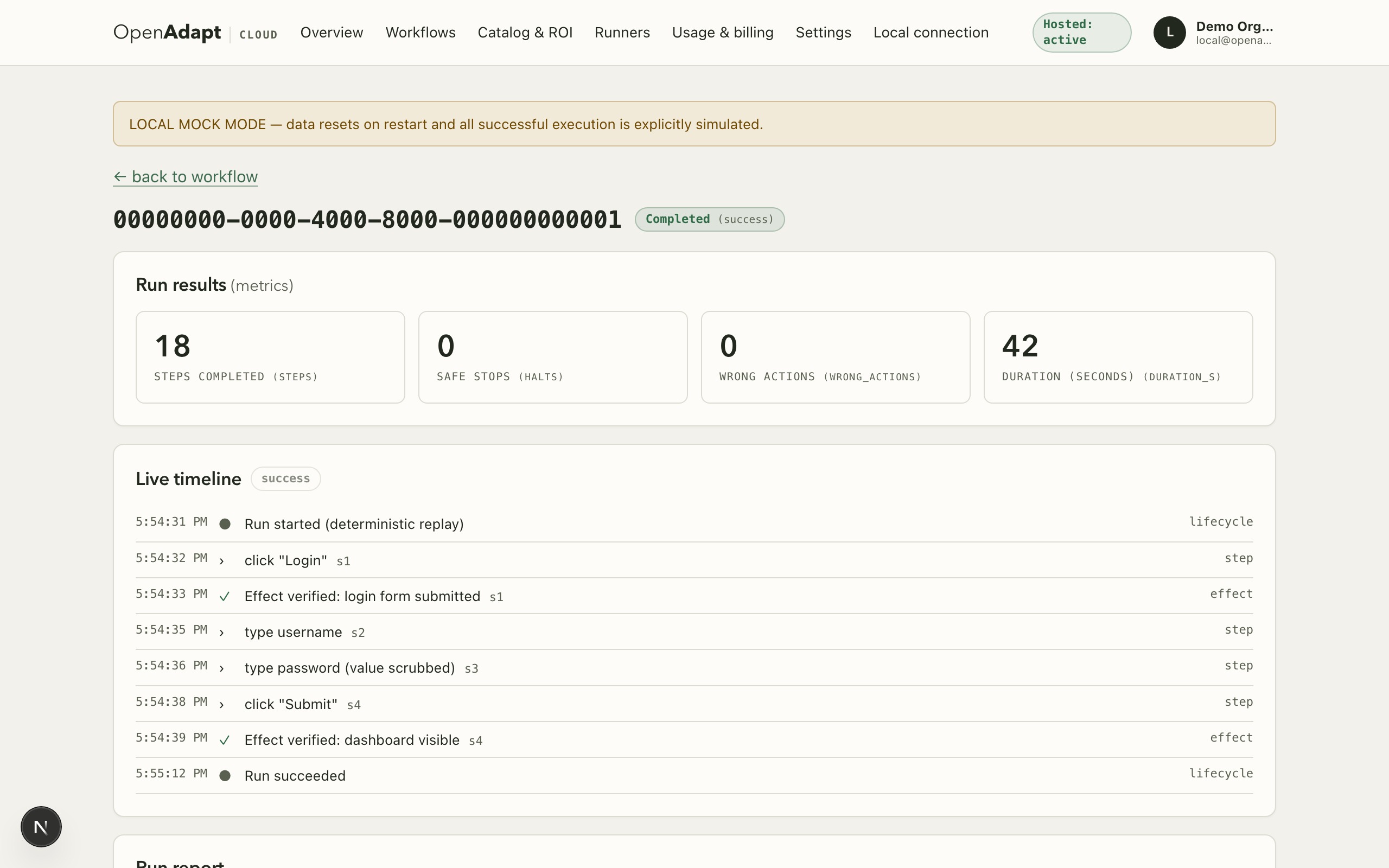Click effect tag on dashboard visible row
The image size is (1389, 868).
[1231, 738]
